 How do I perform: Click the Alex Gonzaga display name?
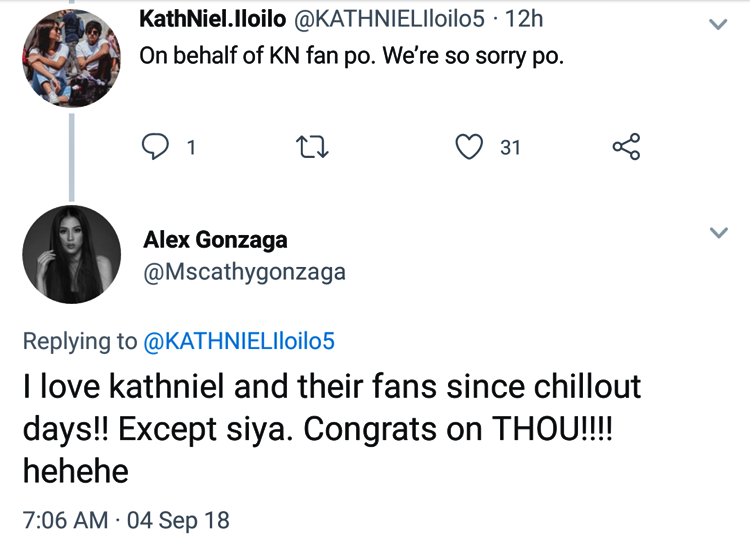215,239
